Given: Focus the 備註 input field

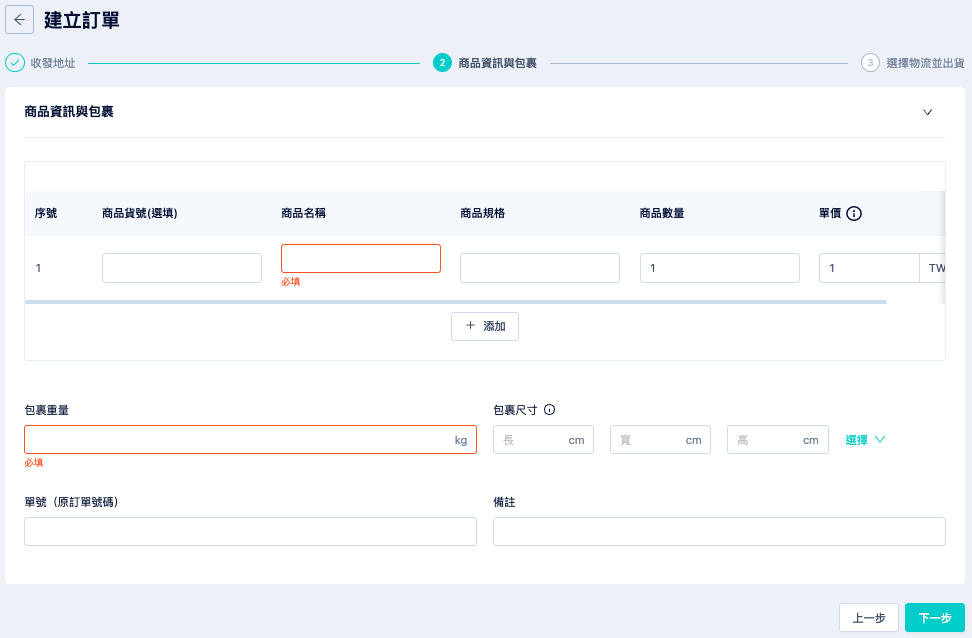Looking at the screenshot, I should tap(719, 531).
